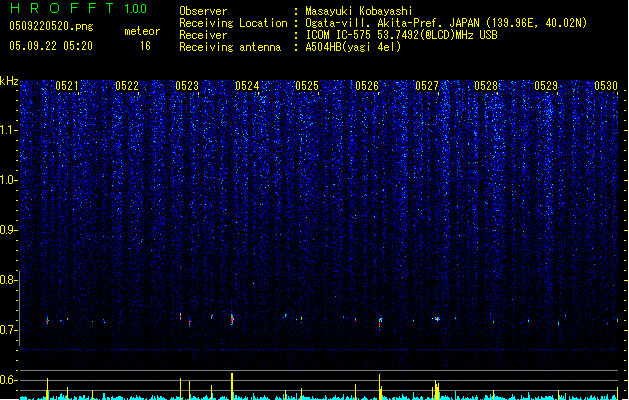Click the Observer field label

click(203, 11)
